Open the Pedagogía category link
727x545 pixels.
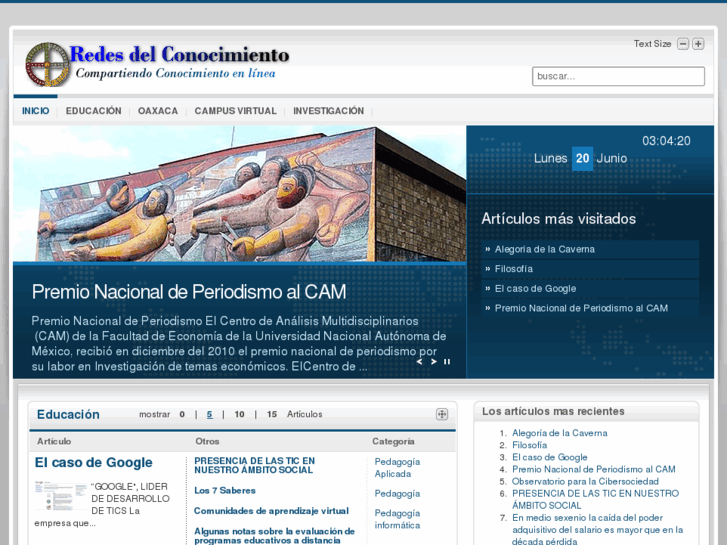pyautogui.click(x=397, y=494)
